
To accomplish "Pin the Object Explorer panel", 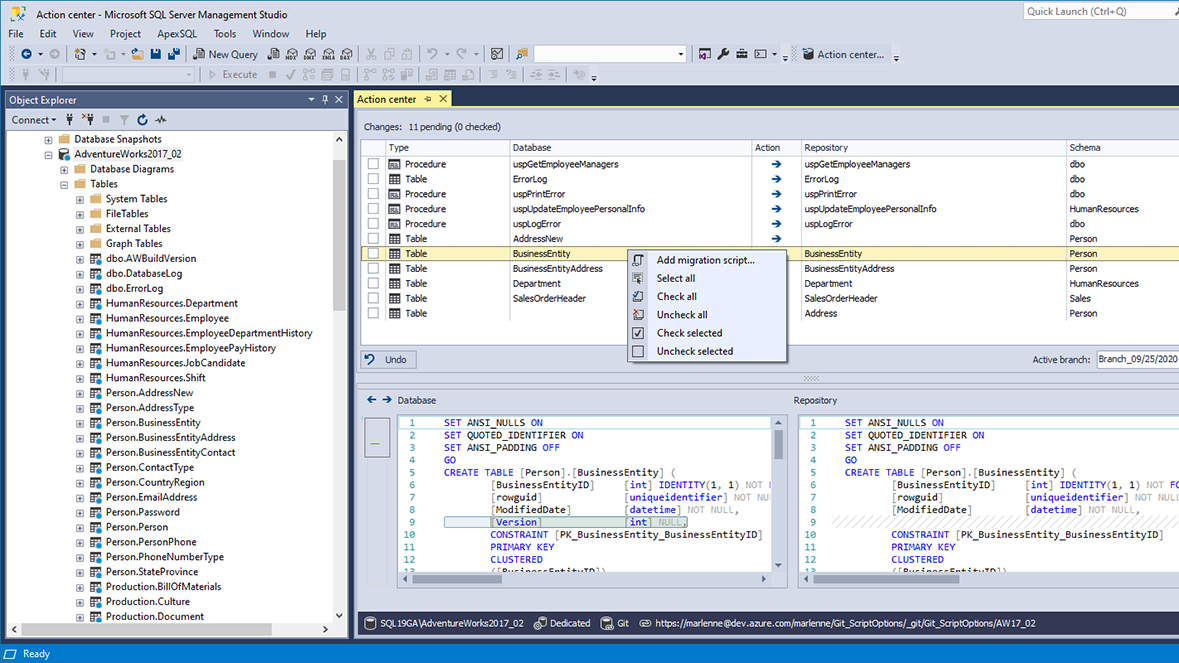I will (326, 99).
